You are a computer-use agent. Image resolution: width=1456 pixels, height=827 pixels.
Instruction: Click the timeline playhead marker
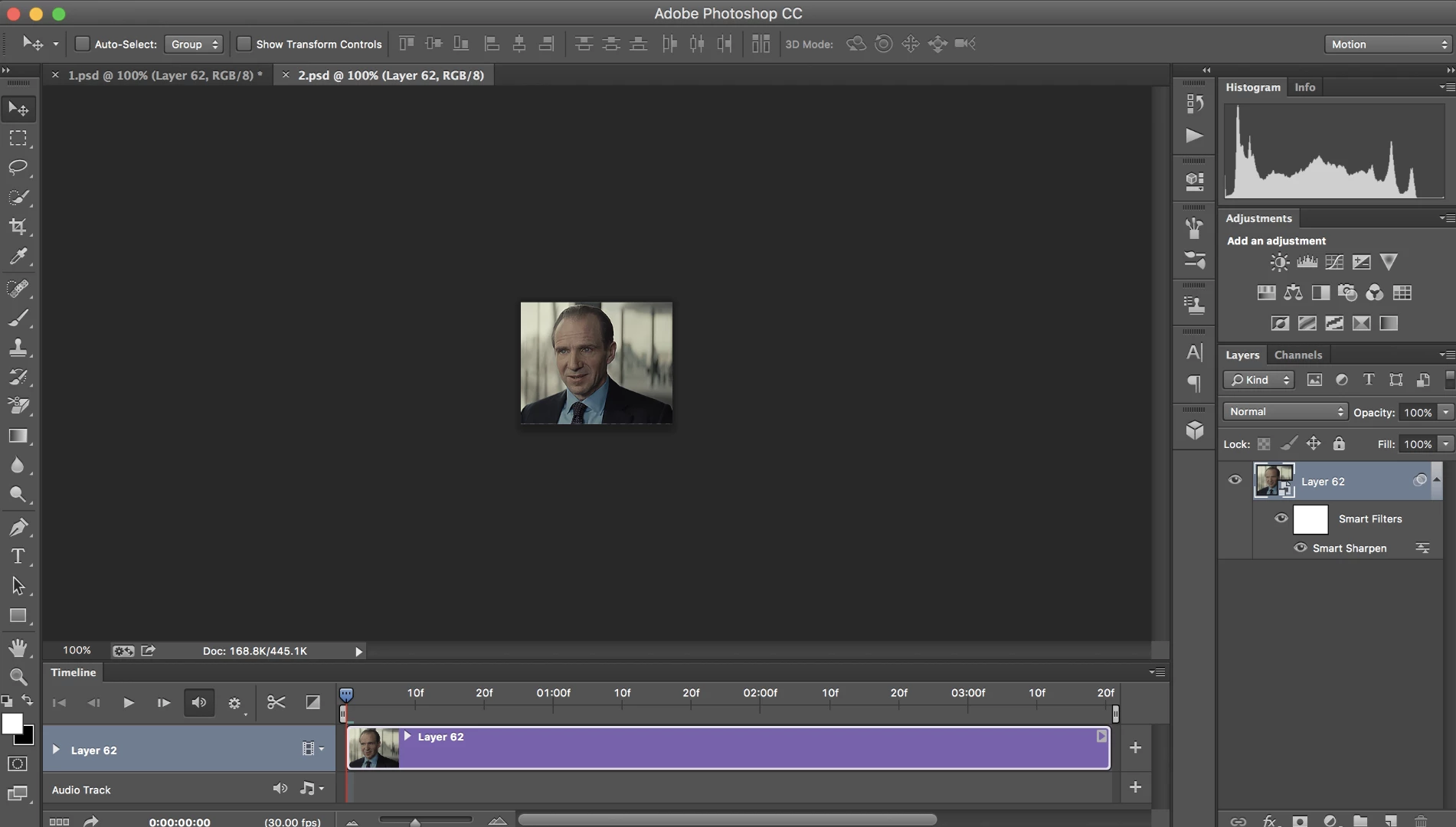pos(346,695)
